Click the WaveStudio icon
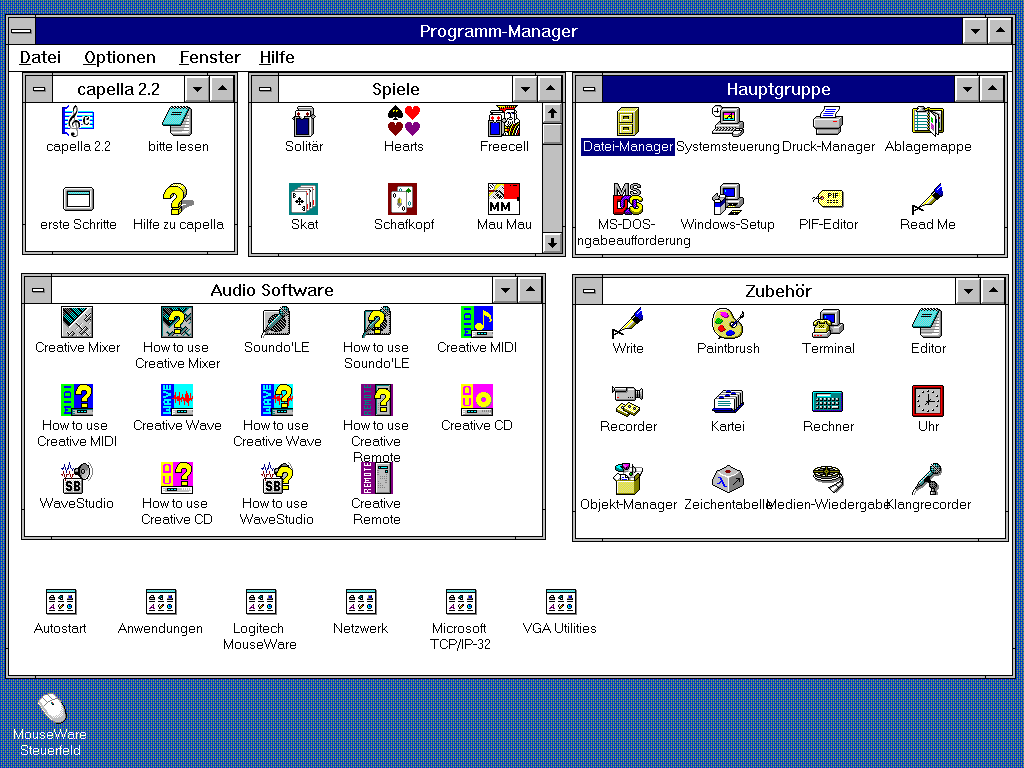Viewport: 1024px width, 768px height. (x=77, y=479)
